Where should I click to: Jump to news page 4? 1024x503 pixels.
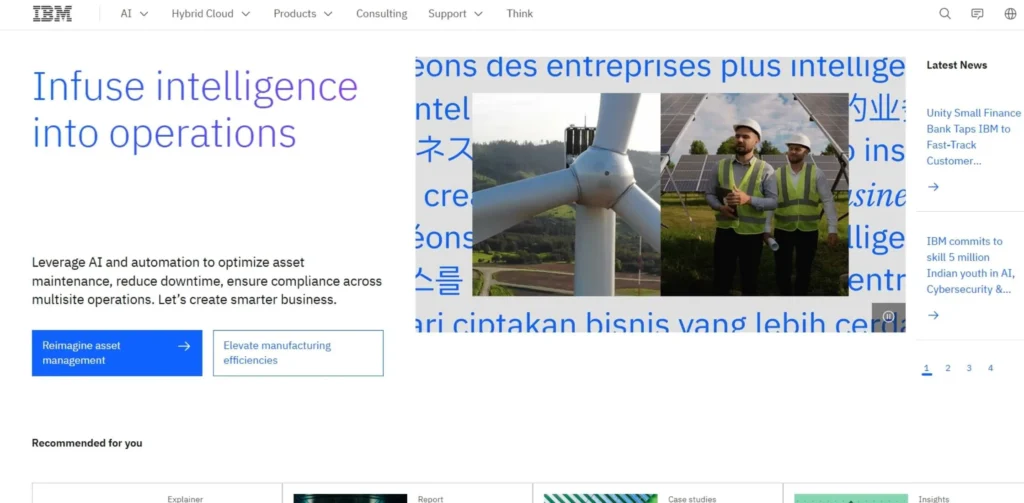pos(990,368)
